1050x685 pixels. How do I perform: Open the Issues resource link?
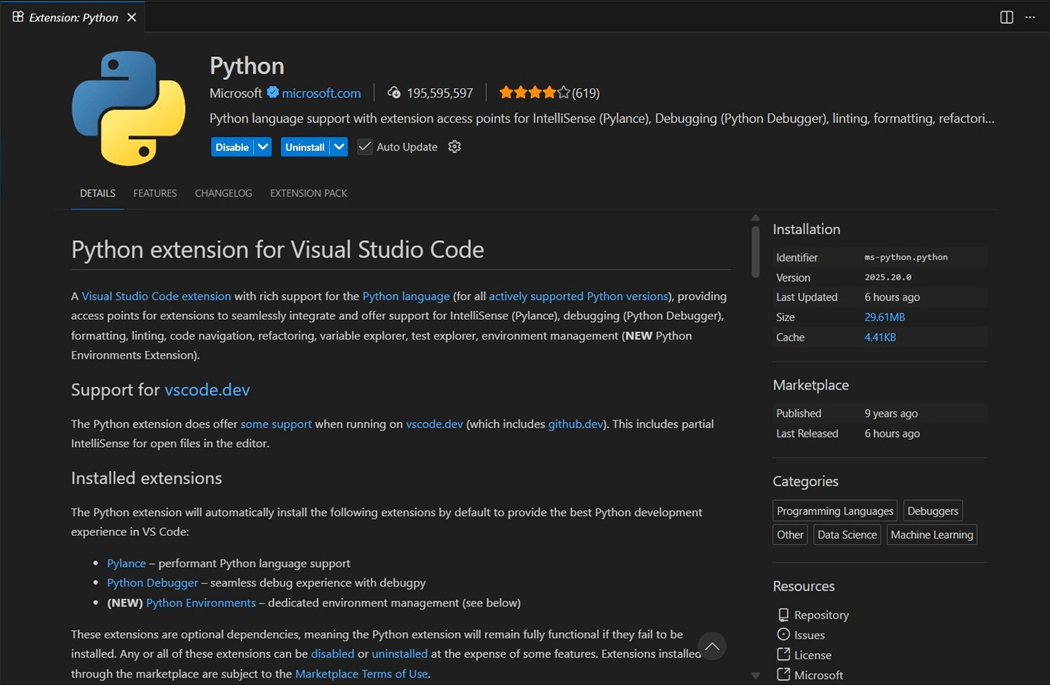point(808,635)
